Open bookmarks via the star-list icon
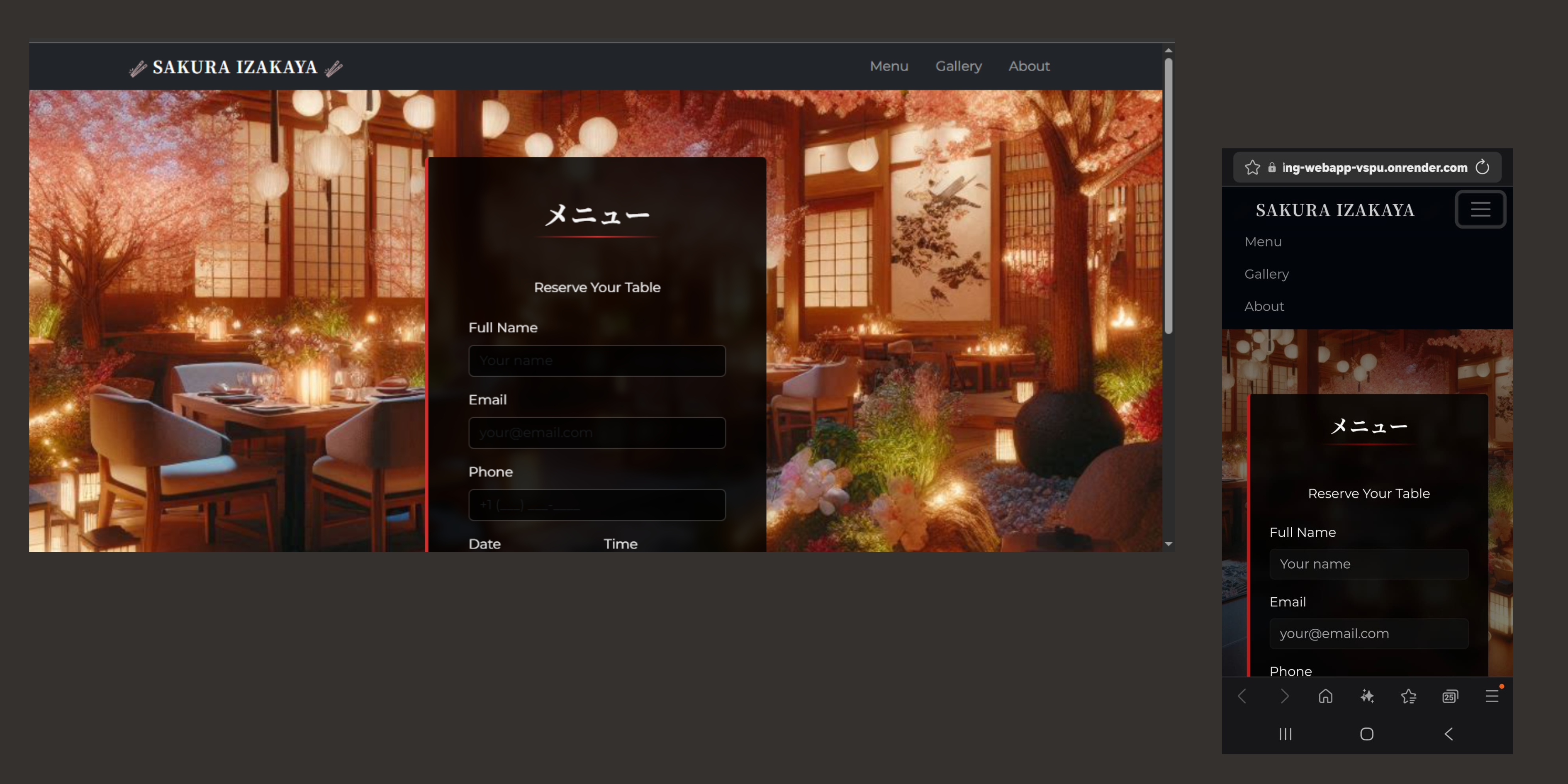This screenshot has width=1568, height=784. [1409, 696]
